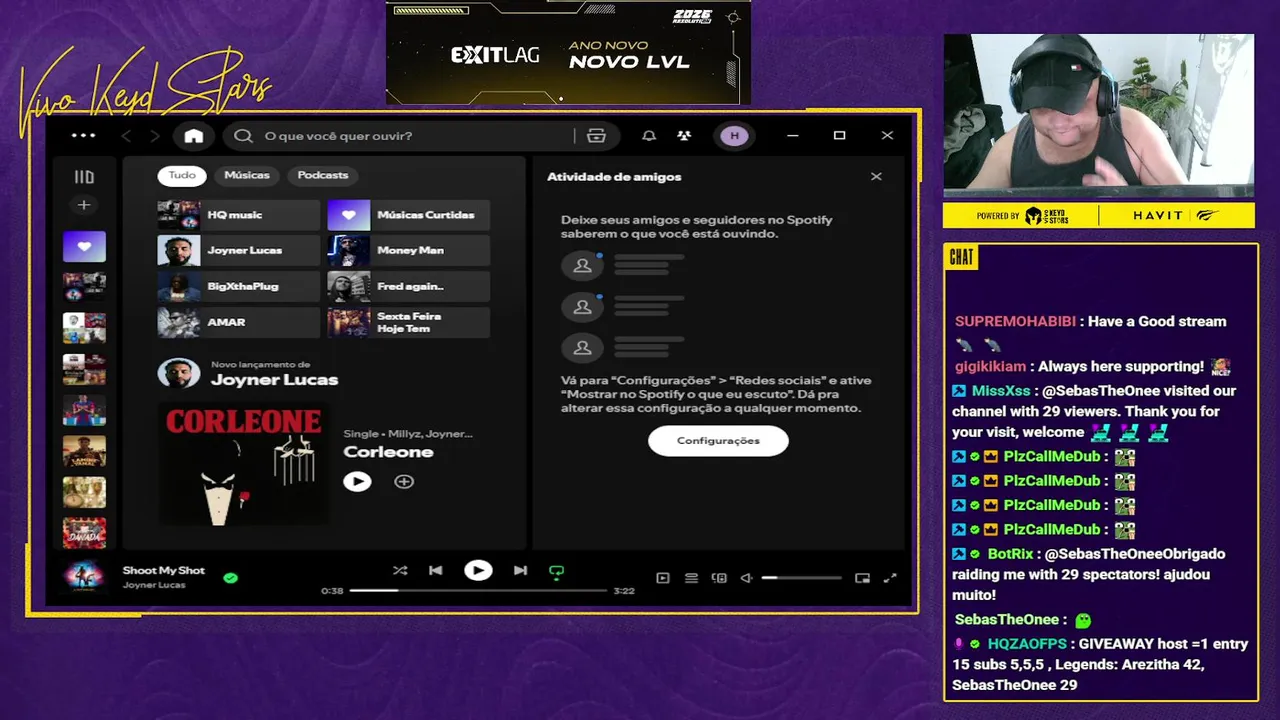Image resolution: width=1280 pixels, height=720 pixels.
Task: Adjust the volume slider
Action: click(x=801, y=578)
